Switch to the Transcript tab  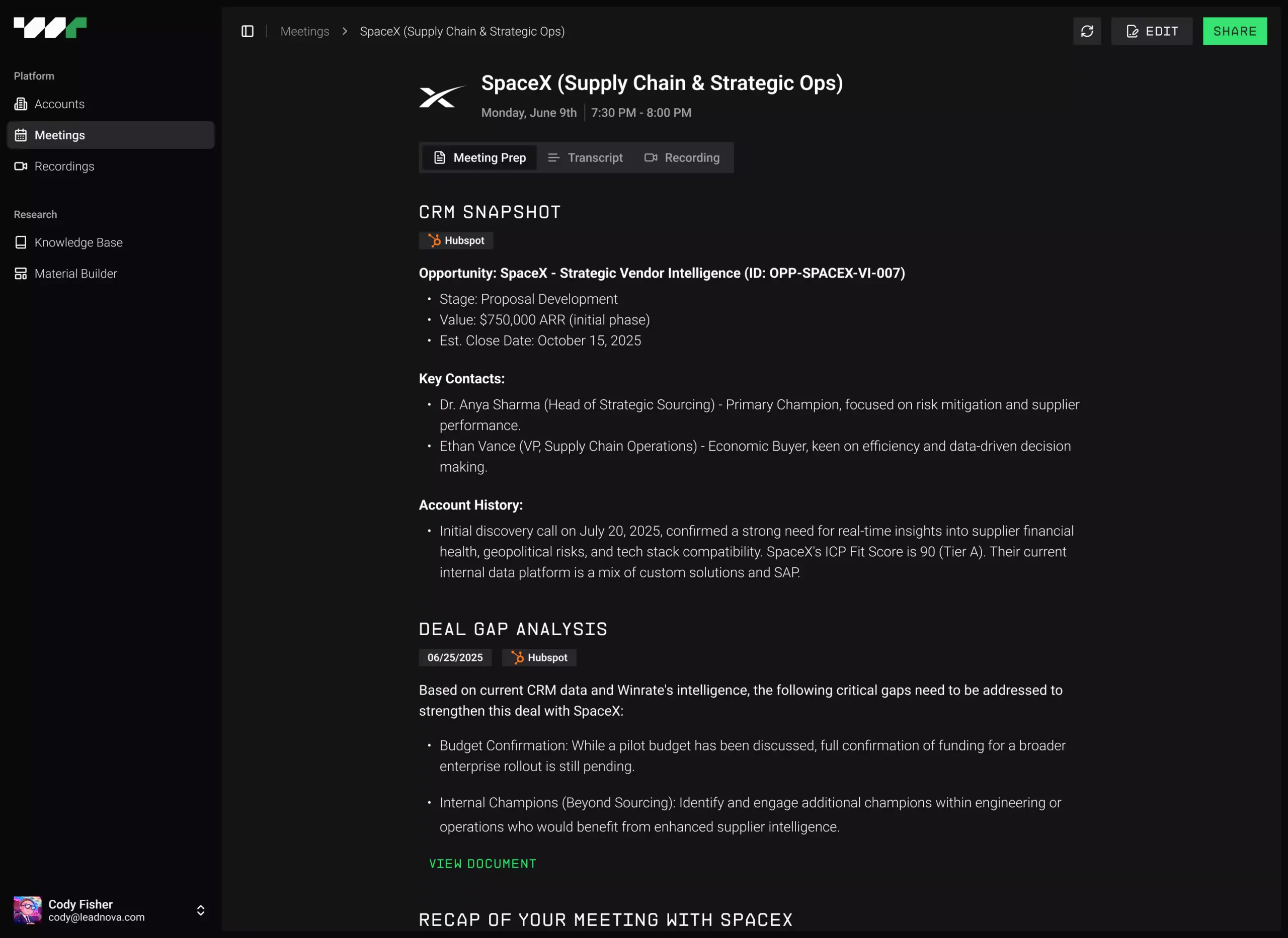click(585, 158)
